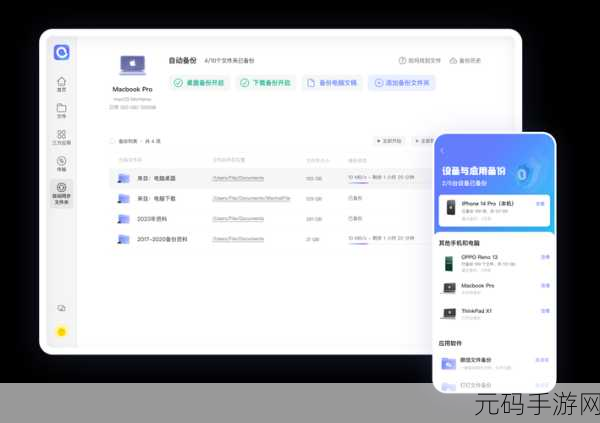Select the highlighted computer sync folder sidebar item

click(x=61, y=193)
